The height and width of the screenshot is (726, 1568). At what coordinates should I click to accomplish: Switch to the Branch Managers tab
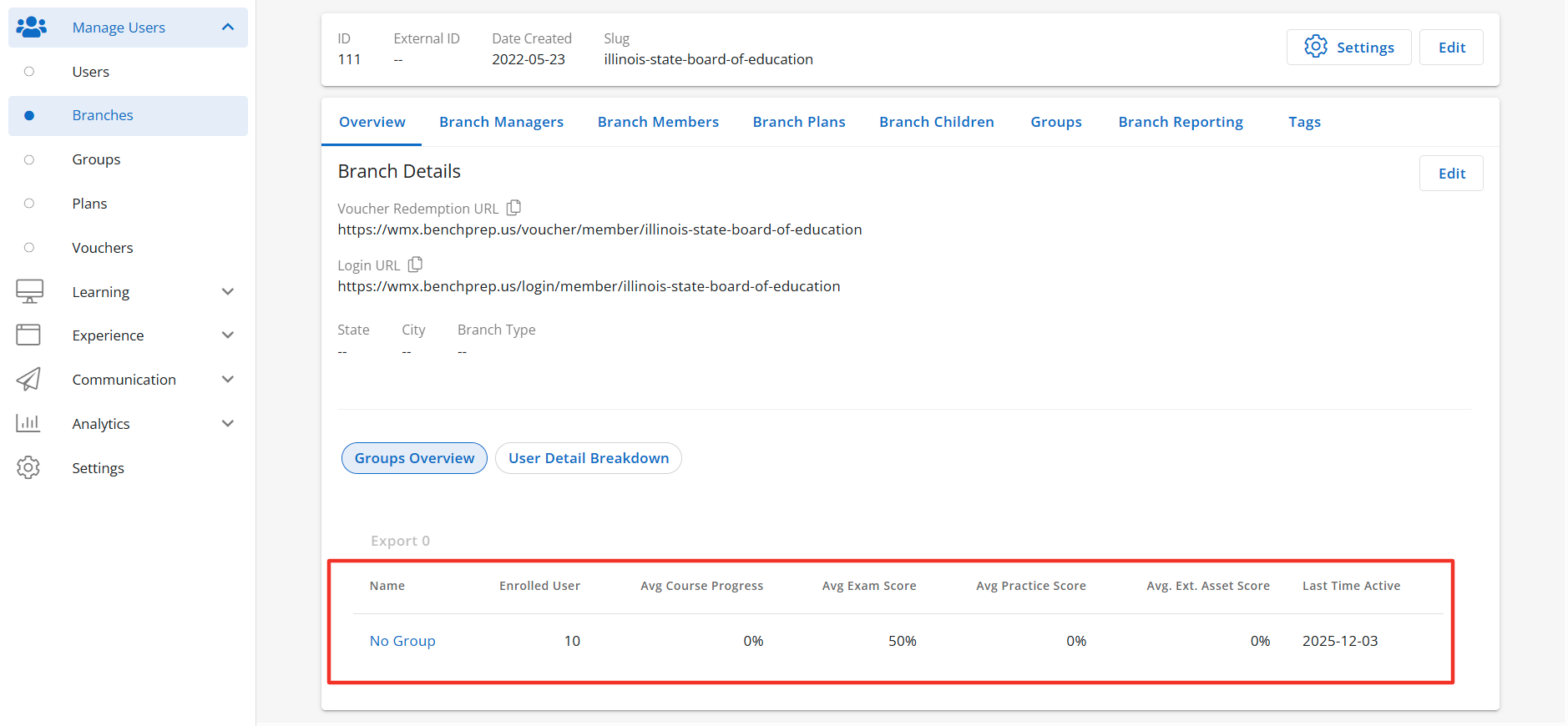coord(501,122)
